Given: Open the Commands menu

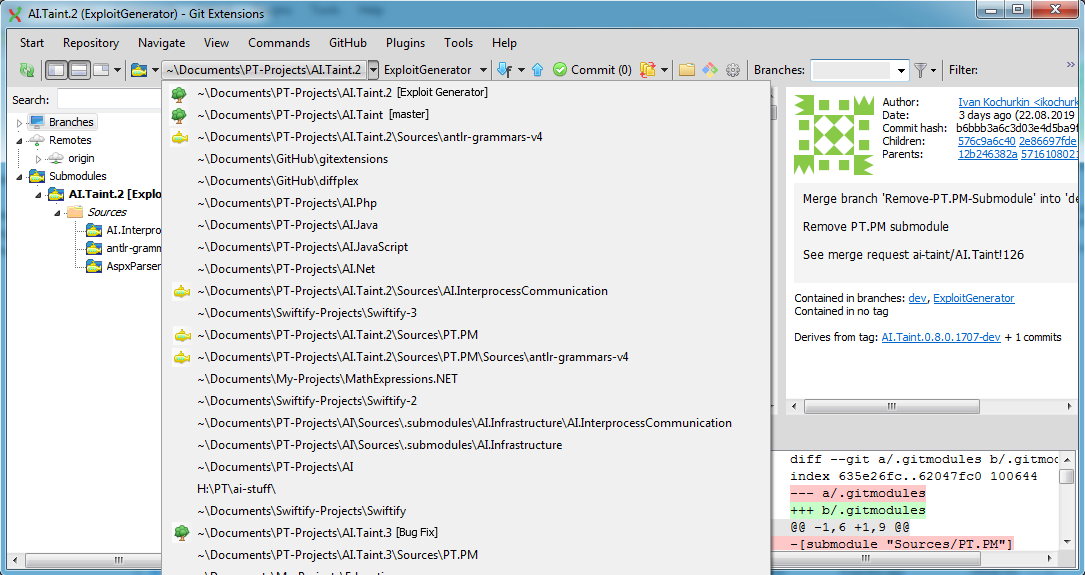Looking at the screenshot, I should pos(279,43).
